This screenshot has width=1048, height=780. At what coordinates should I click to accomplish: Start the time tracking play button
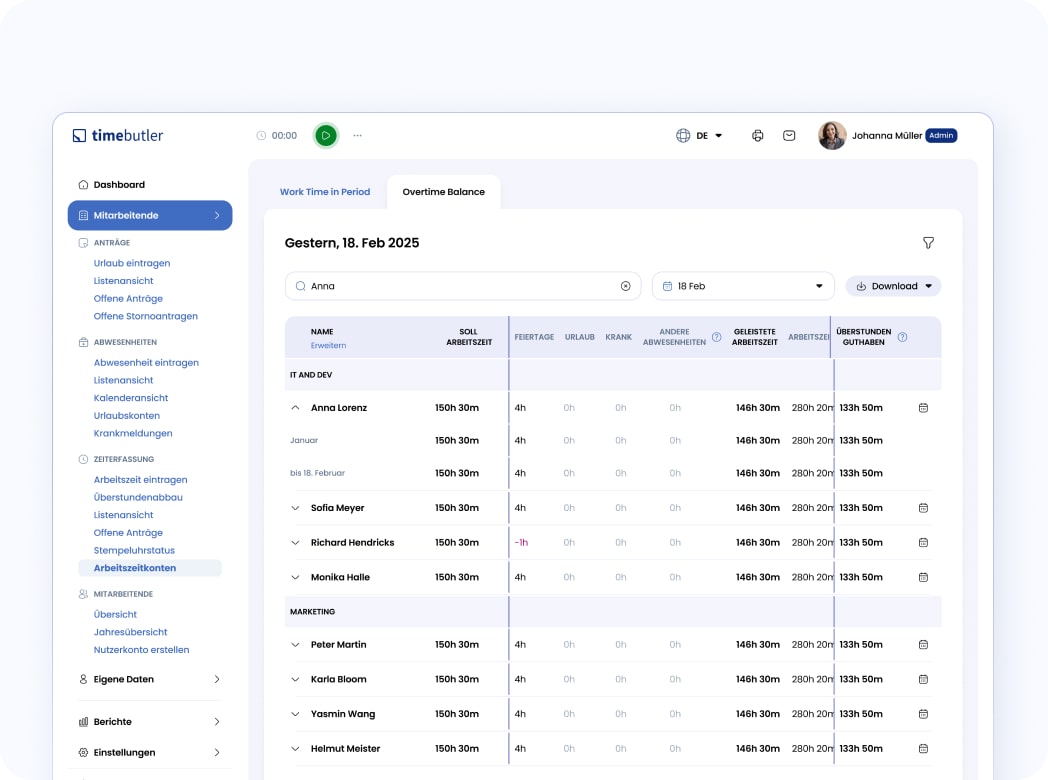click(x=326, y=135)
